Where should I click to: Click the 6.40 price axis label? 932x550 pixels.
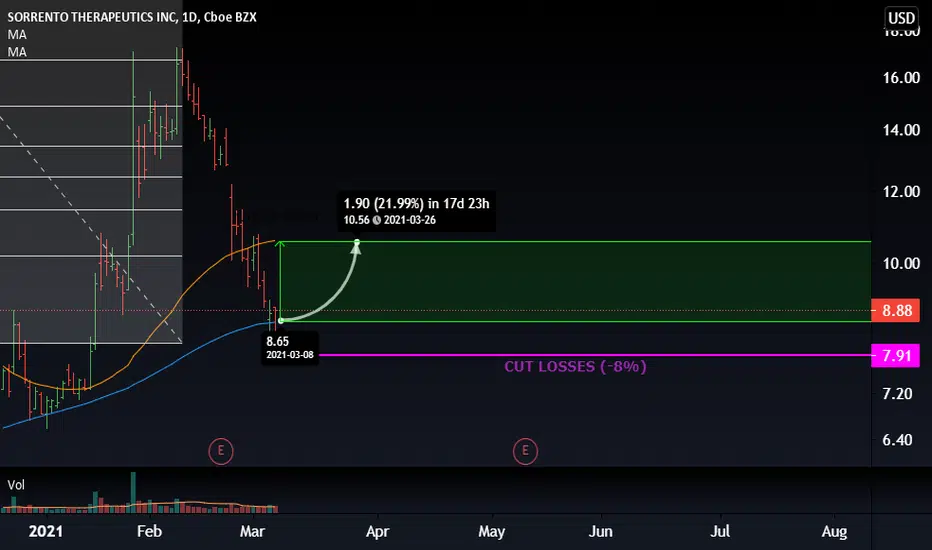click(x=897, y=439)
